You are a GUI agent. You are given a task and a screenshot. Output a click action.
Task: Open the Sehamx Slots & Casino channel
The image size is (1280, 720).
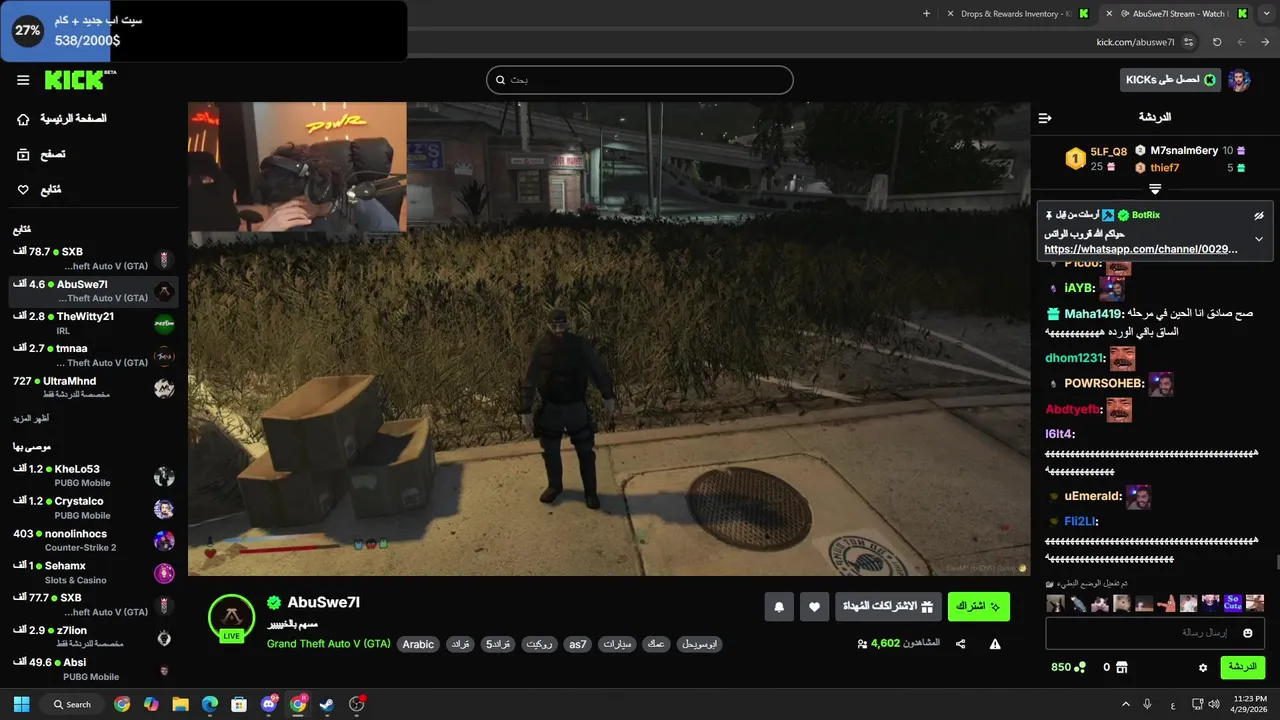95,572
